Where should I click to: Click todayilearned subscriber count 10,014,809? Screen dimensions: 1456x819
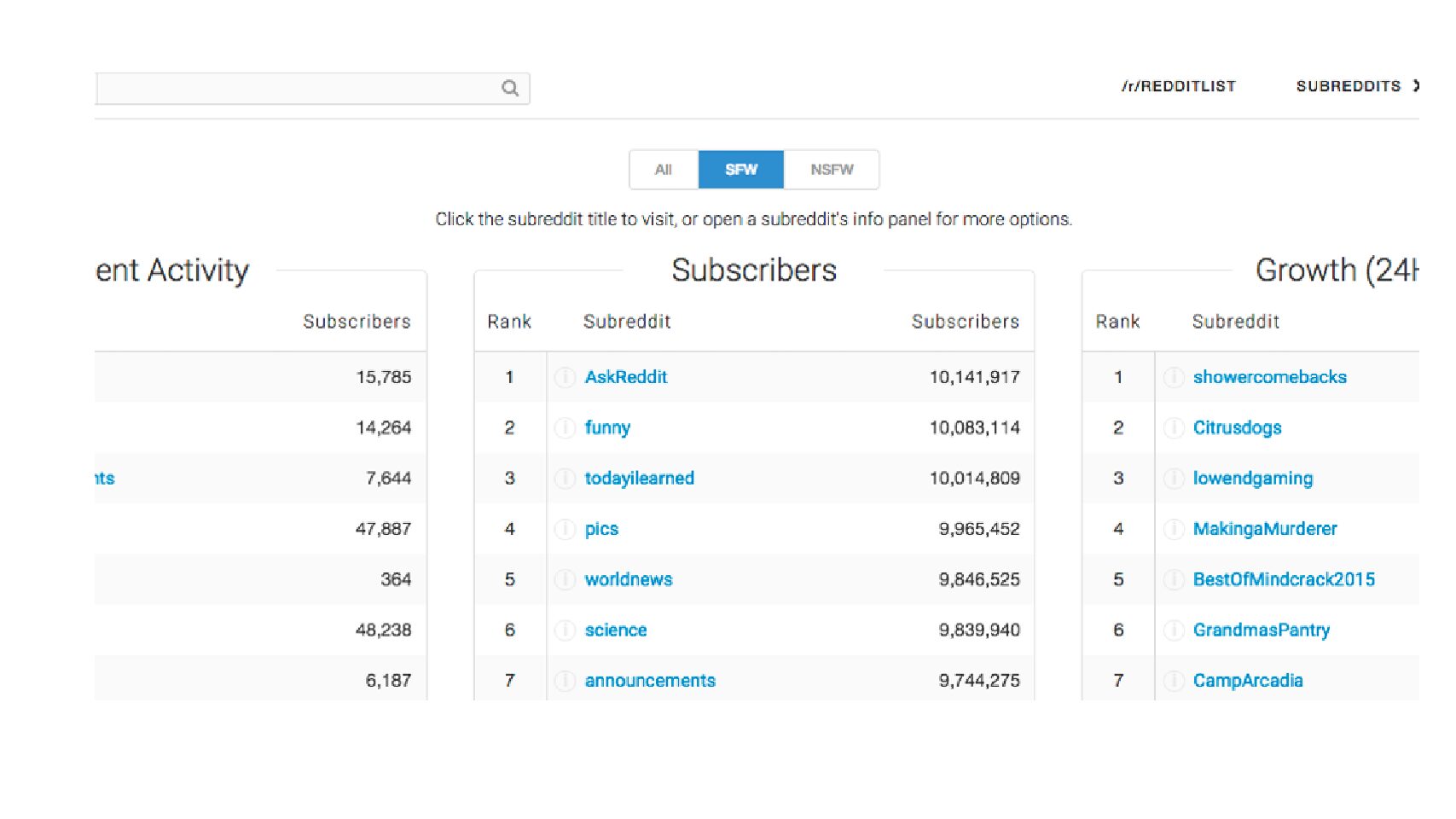(x=975, y=479)
